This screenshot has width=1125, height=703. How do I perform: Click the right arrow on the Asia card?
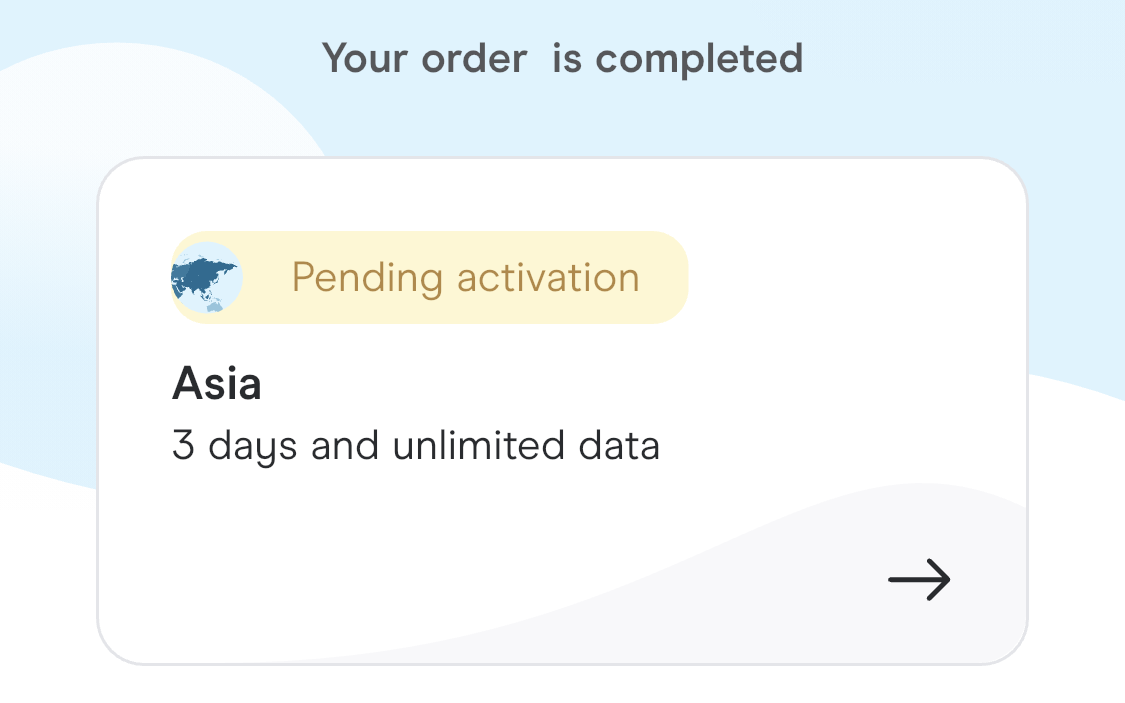point(919,579)
